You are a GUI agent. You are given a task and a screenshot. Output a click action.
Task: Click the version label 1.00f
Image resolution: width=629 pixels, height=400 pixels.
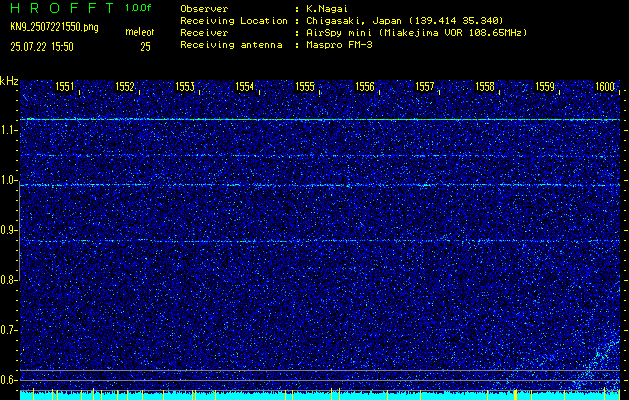point(138,8)
